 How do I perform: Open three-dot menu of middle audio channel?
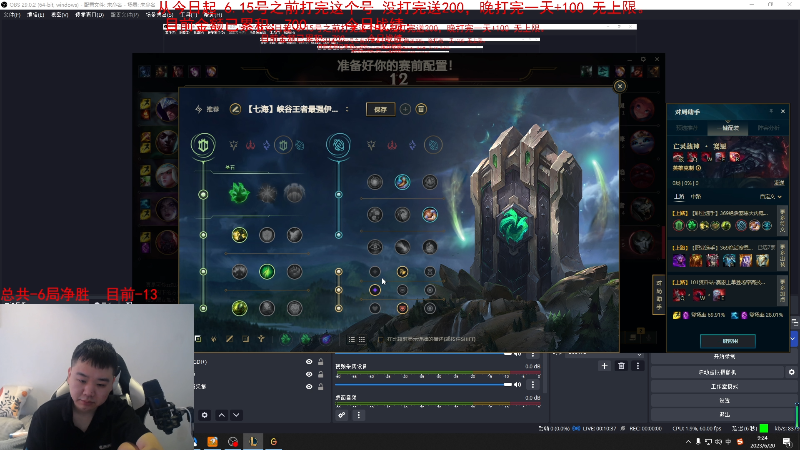[533, 385]
